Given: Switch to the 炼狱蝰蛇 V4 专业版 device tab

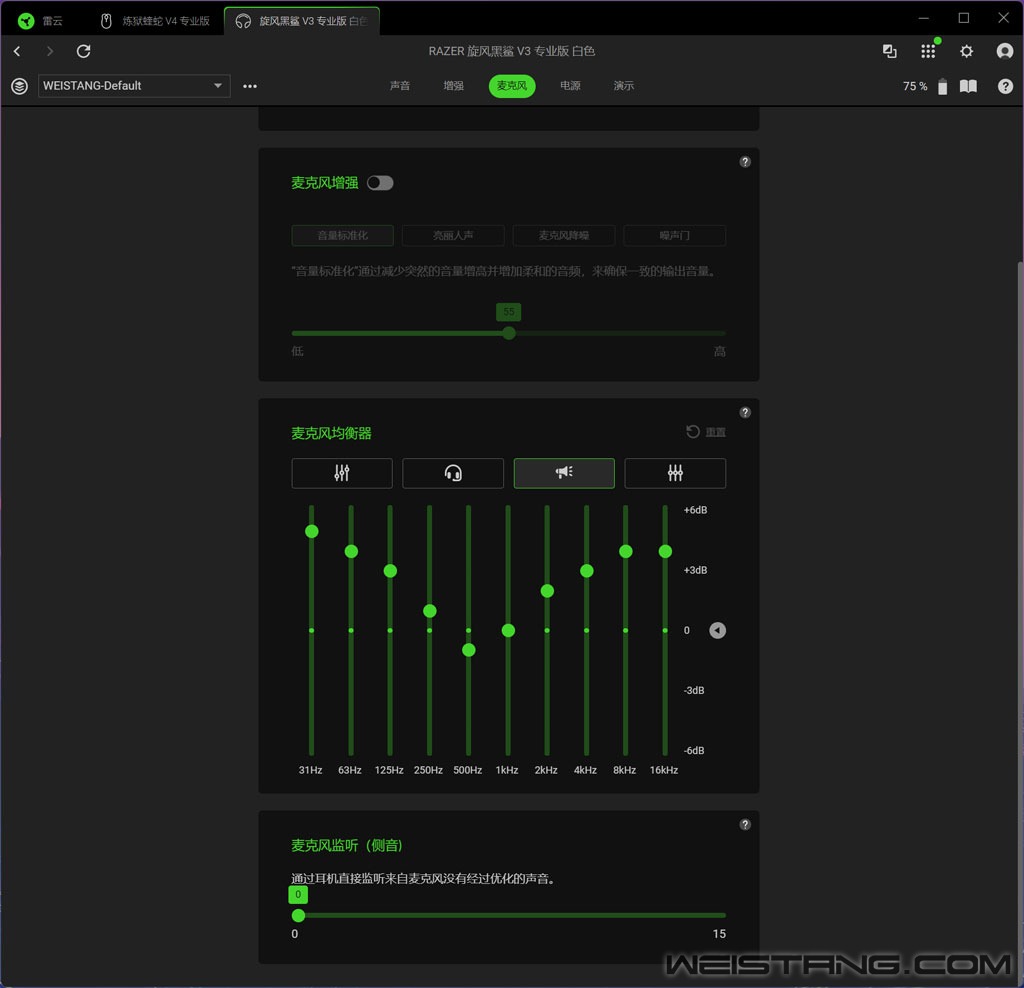Looking at the screenshot, I should (x=156, y=21).
